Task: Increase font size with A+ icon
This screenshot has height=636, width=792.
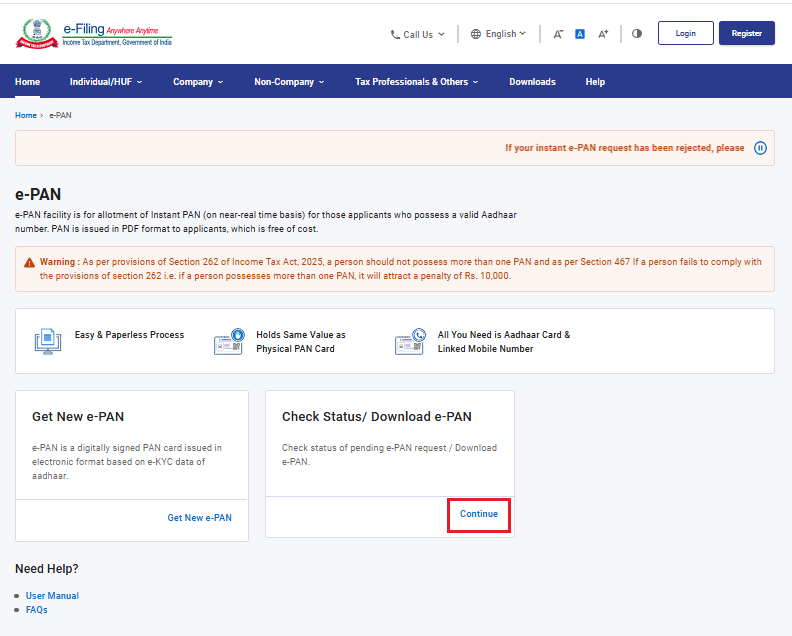Action: 603,34
